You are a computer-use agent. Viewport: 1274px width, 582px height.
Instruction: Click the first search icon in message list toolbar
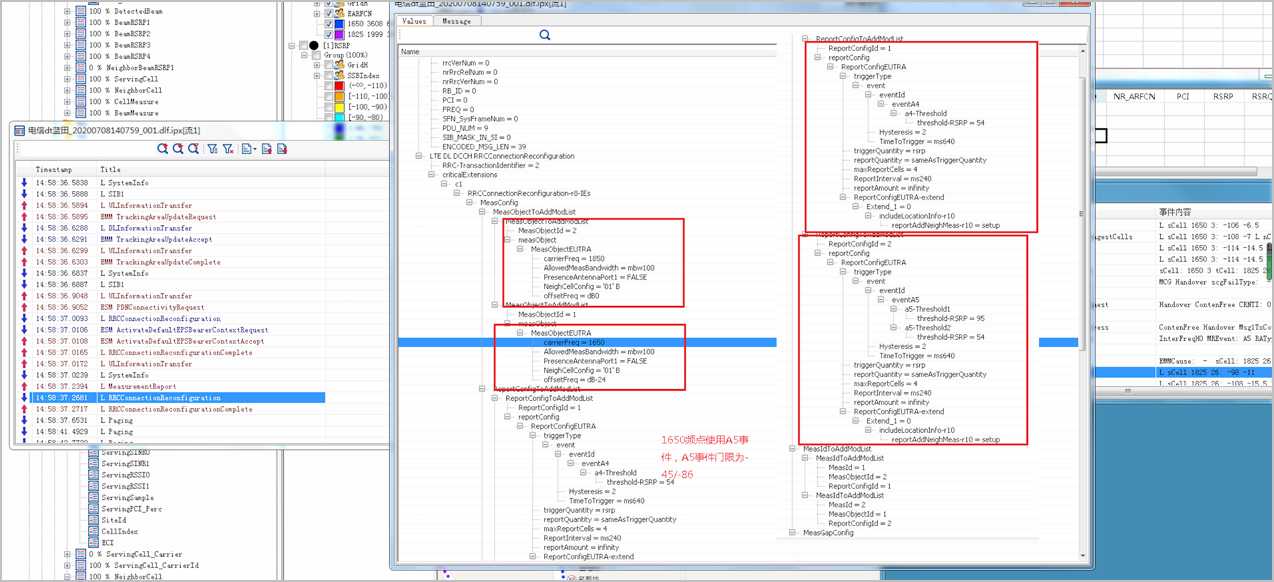(x=162, y=149)
